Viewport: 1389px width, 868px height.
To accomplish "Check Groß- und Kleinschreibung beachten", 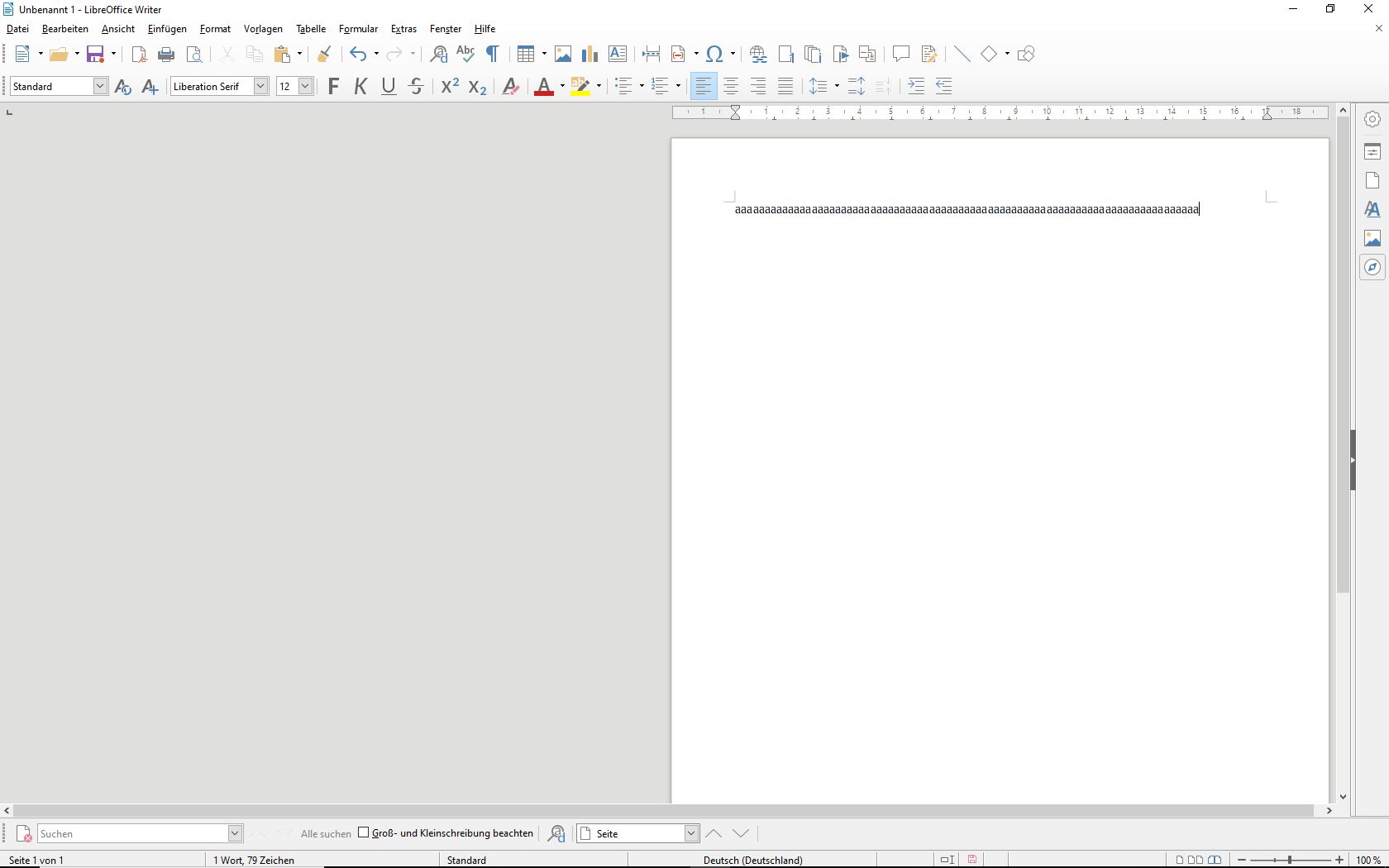I will pos(364,833).
